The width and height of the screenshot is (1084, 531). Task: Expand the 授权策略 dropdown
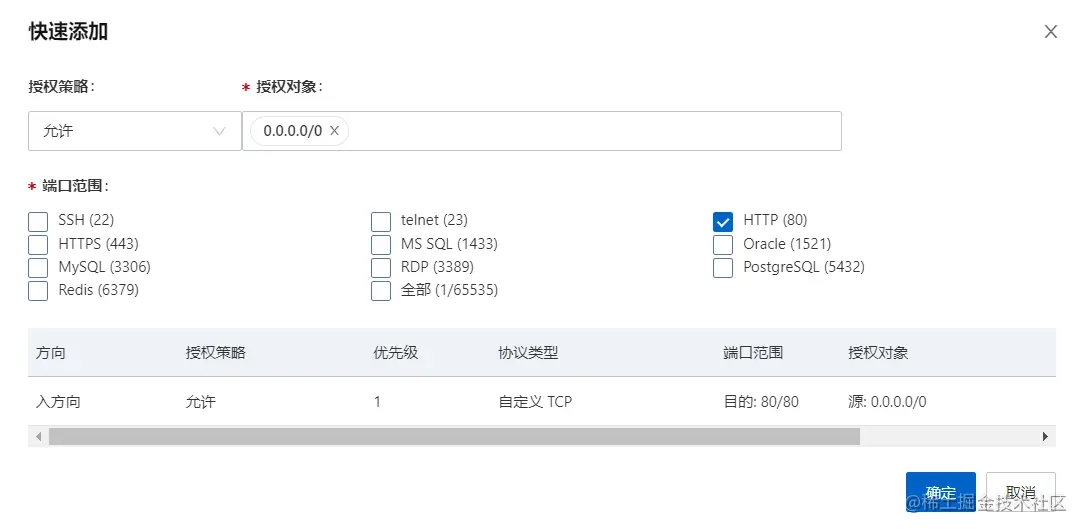[135, 131]
